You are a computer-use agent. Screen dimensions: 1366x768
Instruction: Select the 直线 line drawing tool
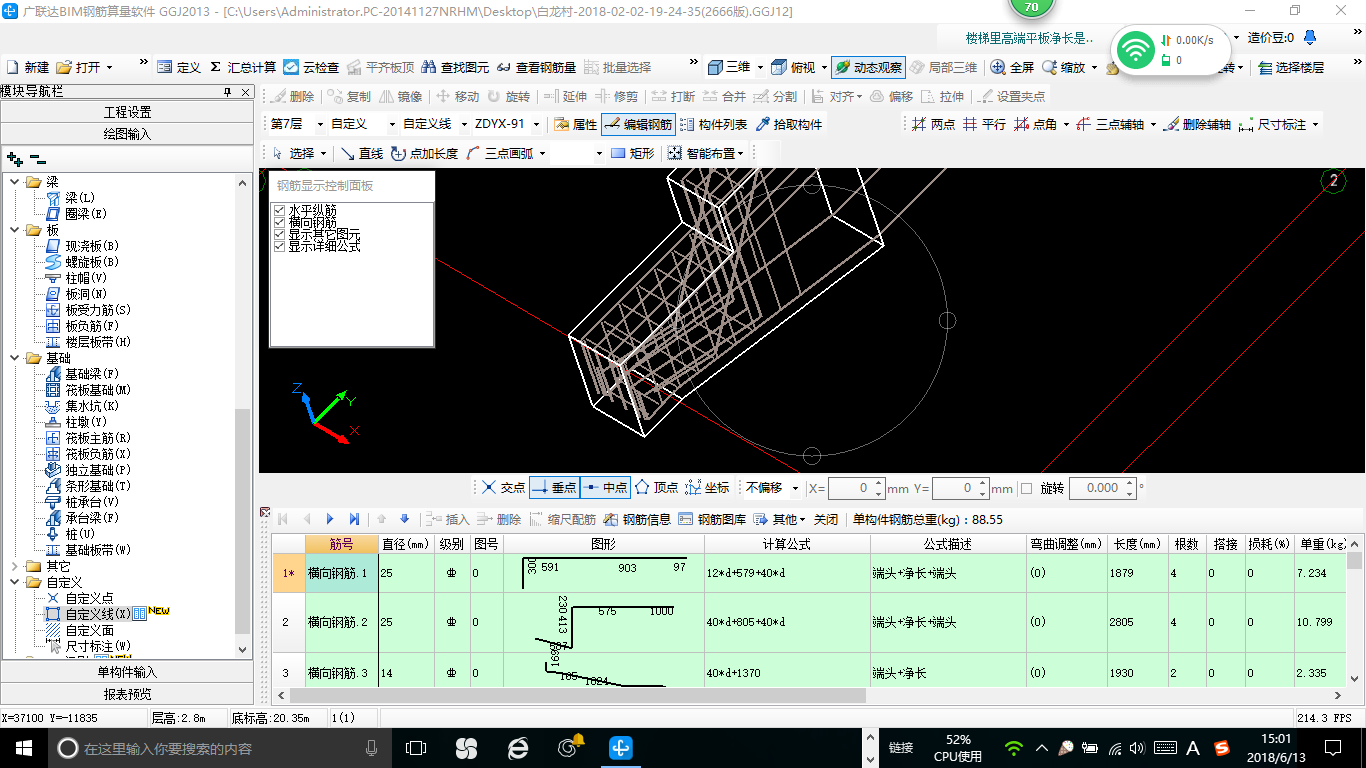tap(361, 153)
